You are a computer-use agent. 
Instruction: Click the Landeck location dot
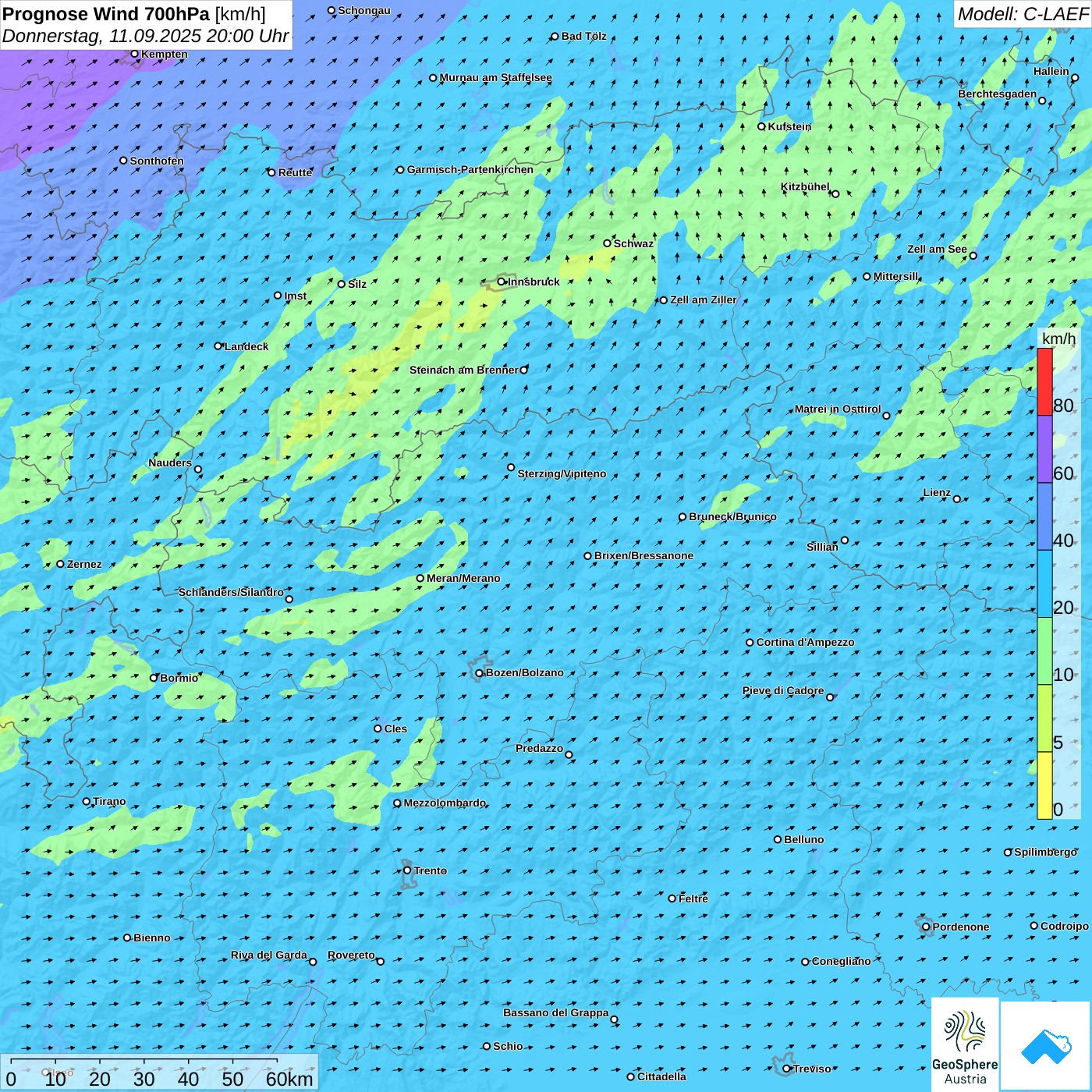pos(218,346)
